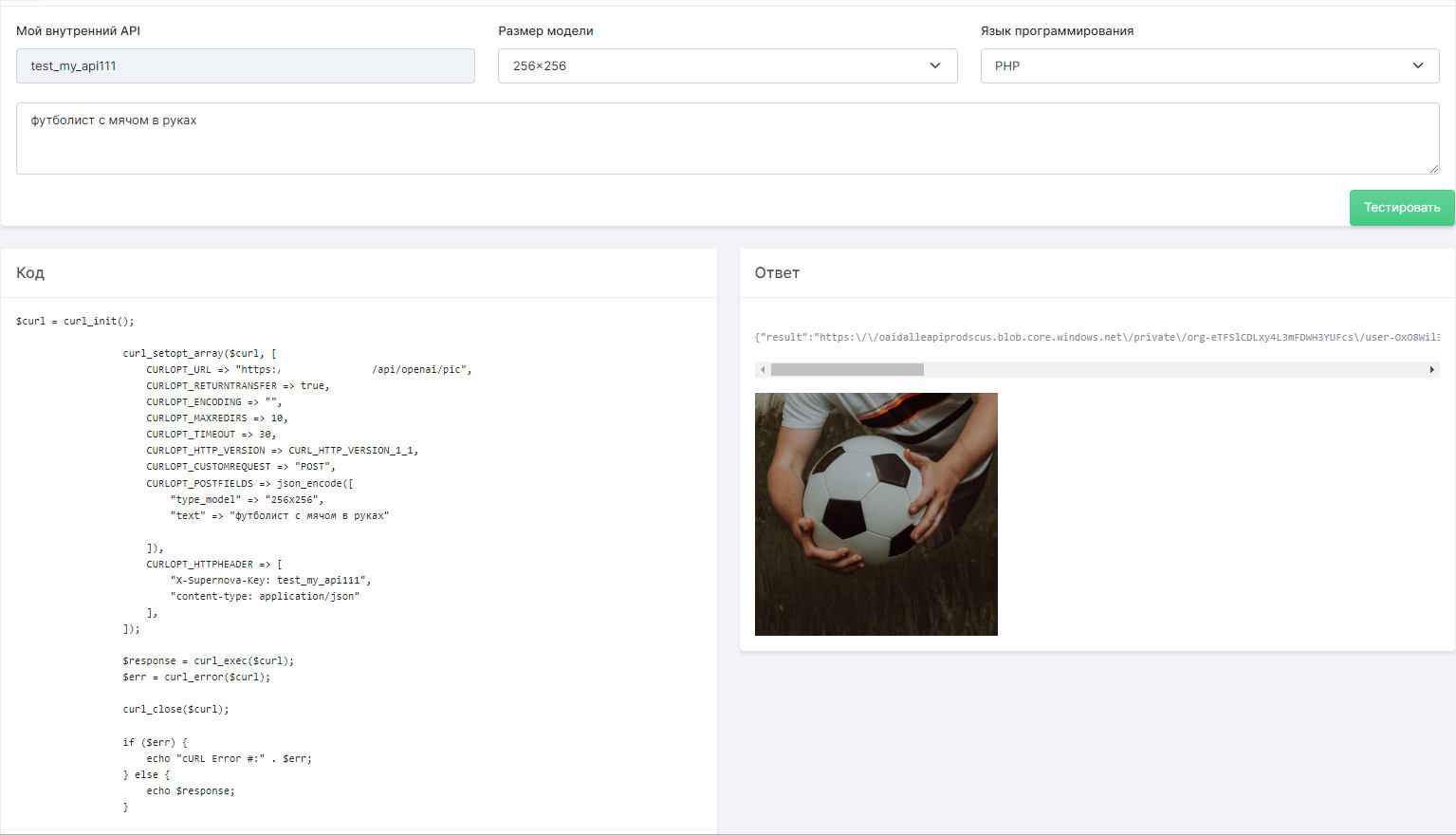The height and width of the screenshot is (836, 1456).
Task: Focus the test_my_api111 API key field
Action: coord(246,66)
